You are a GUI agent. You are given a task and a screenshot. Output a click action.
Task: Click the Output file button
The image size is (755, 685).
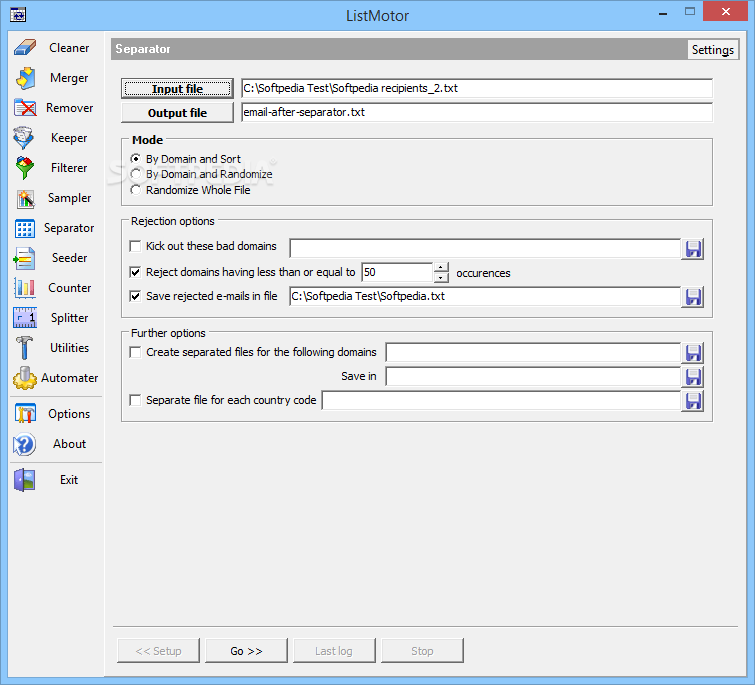click(177, 113)
